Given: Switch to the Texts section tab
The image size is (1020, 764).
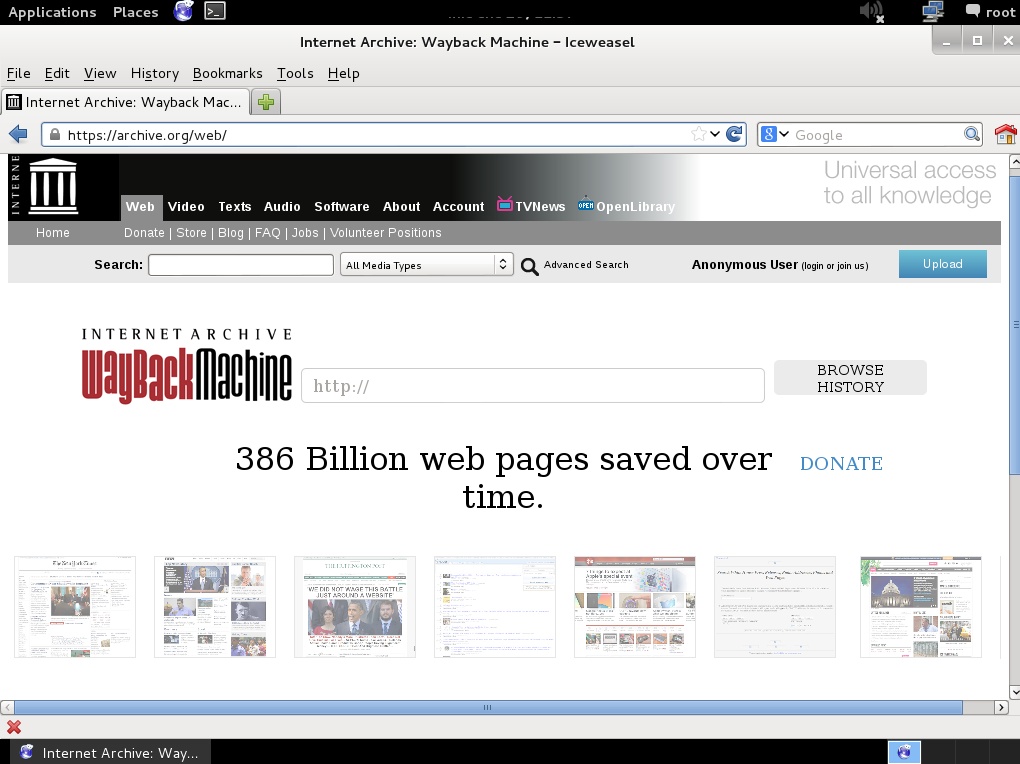Looking at the screenshot, I should pyautogui.click(x=234, y=207).
